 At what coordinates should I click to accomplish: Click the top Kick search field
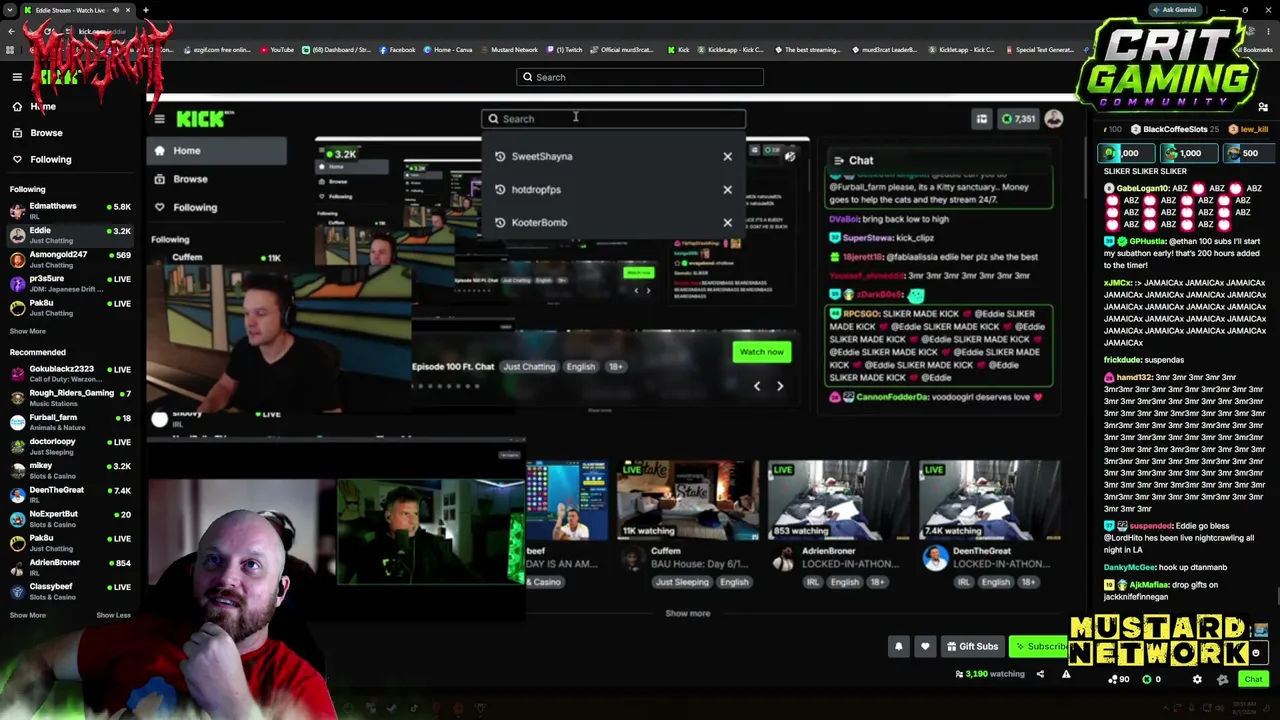[x=640, y=77]
